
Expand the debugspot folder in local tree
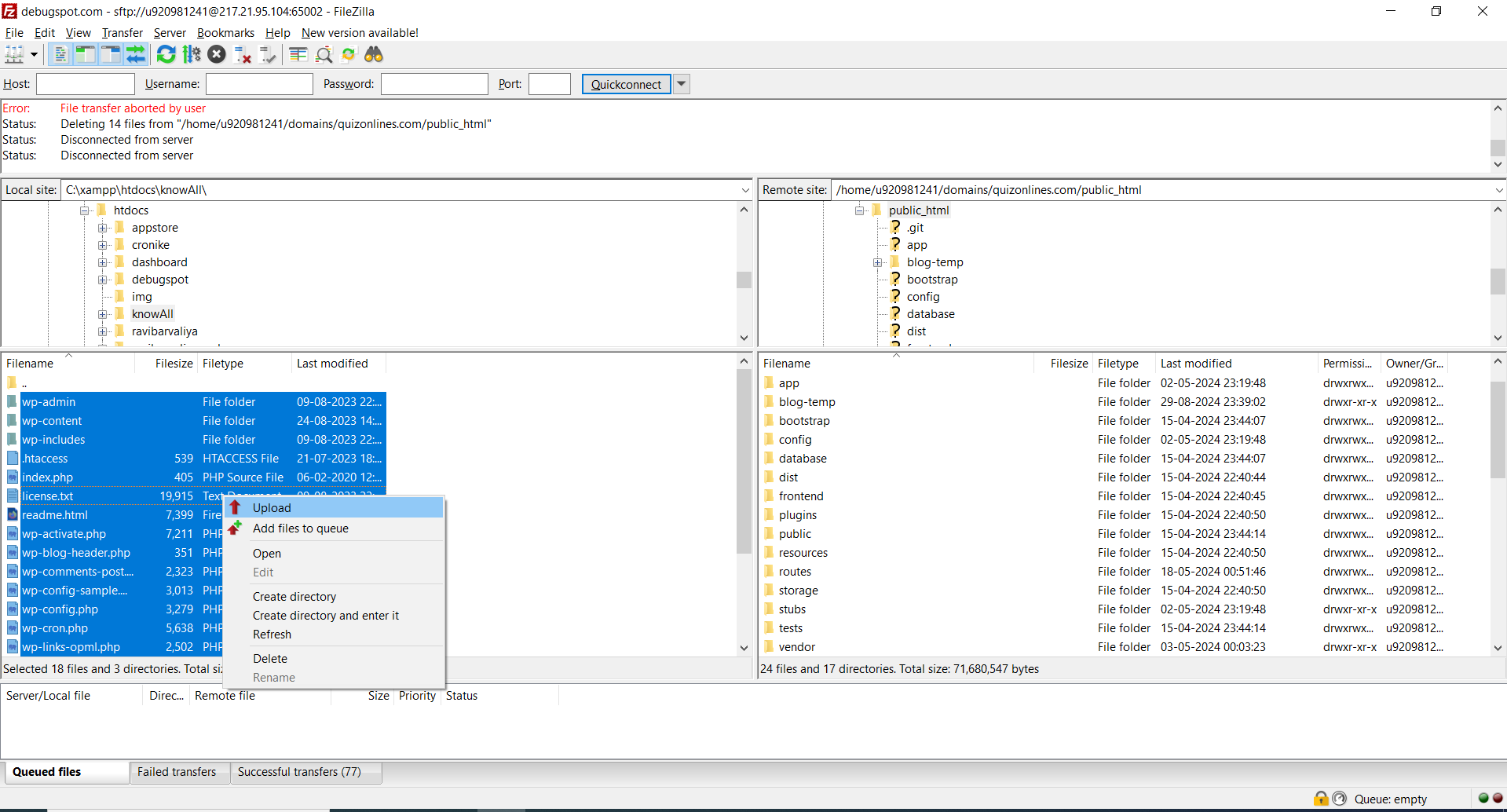coord(103,280)
